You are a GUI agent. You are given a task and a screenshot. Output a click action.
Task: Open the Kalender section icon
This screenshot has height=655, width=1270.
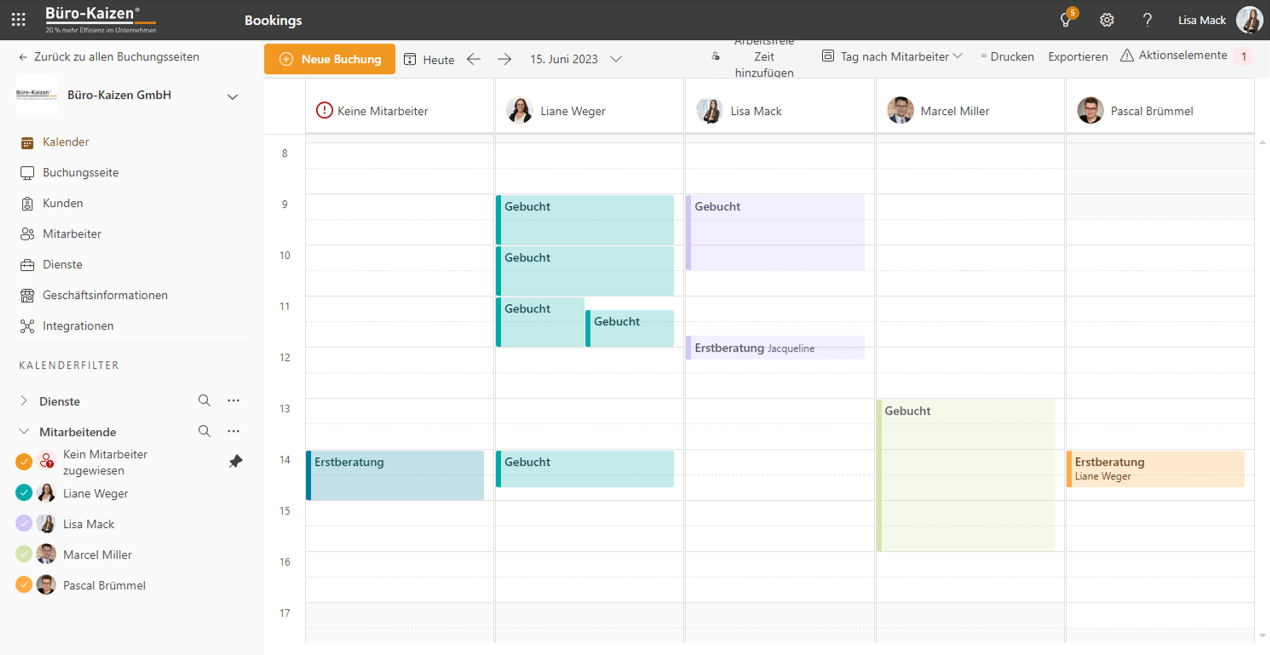click(x=25, y=141)
